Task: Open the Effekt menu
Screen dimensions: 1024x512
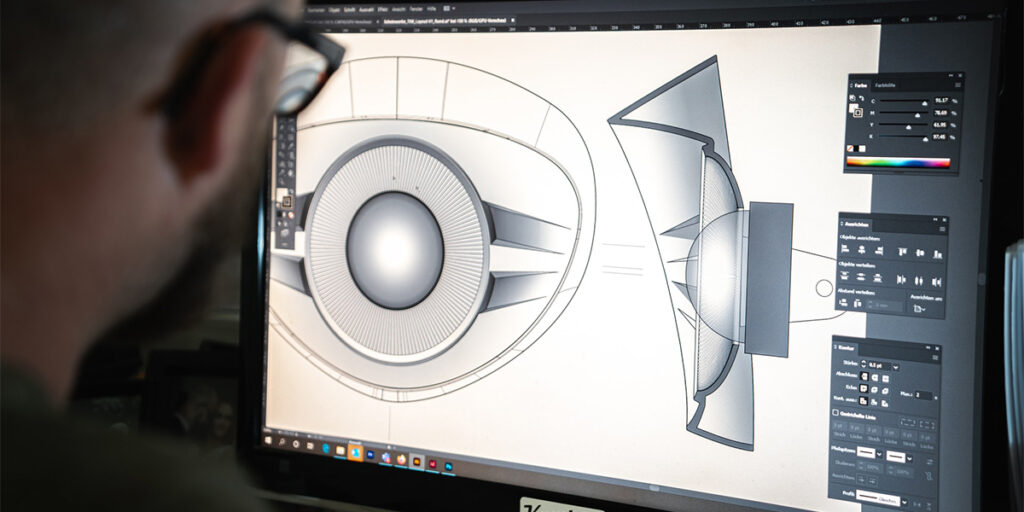Action: 383,10
